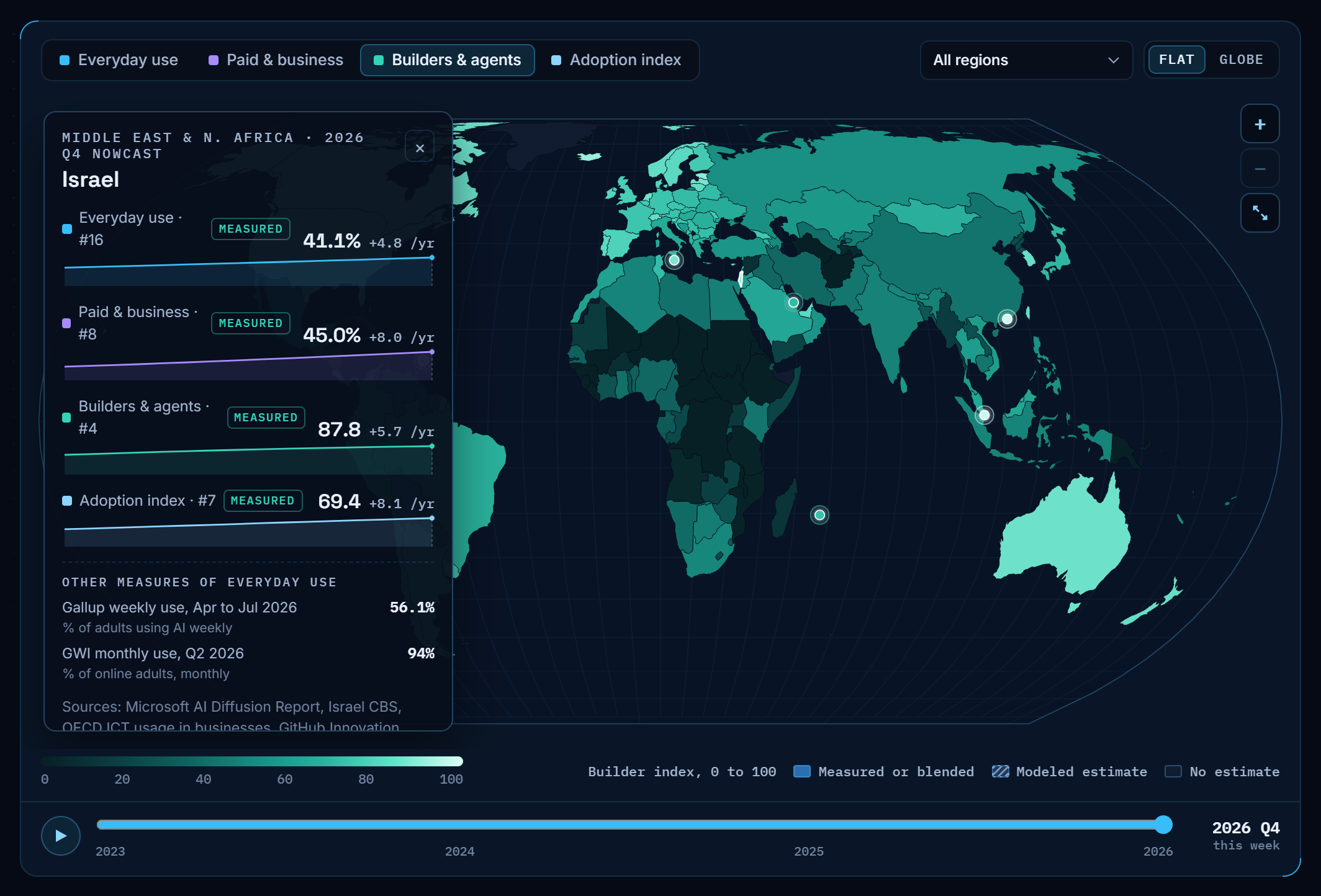Click the GWI monthly use, Q2 2026 row
1321x896 pixels.
point(248,663)
